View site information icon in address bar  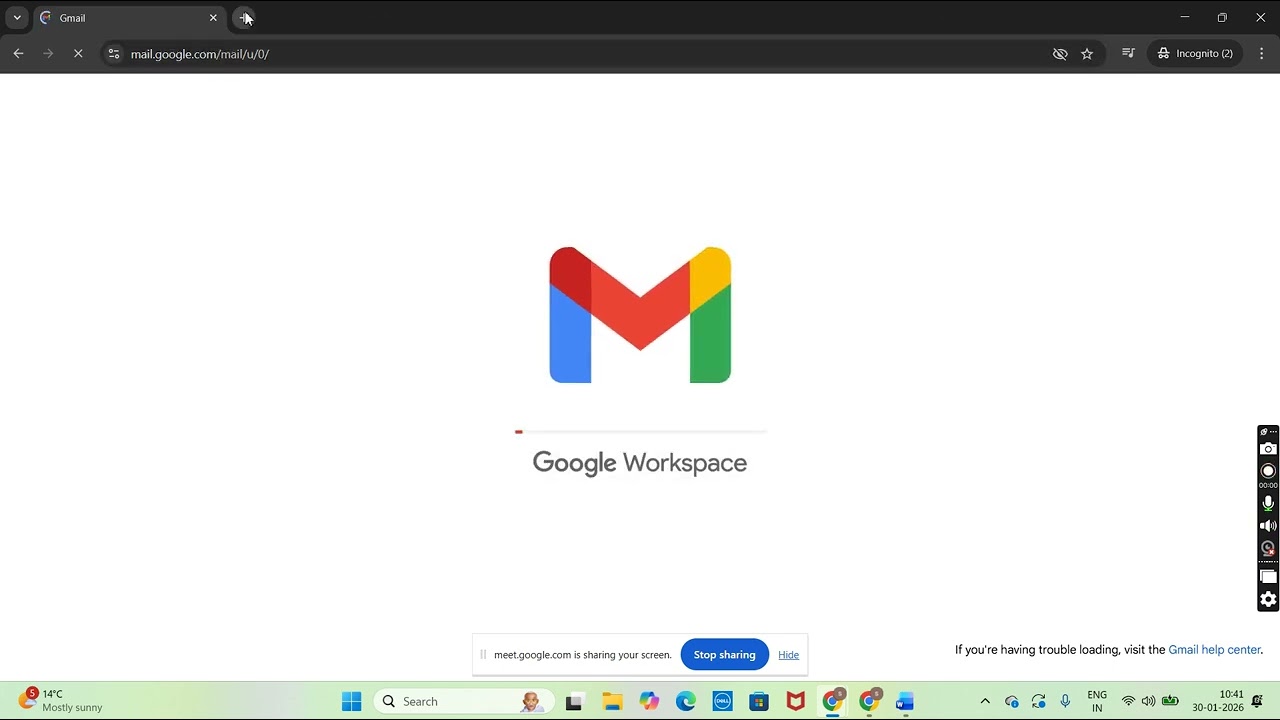pos(114,54)
